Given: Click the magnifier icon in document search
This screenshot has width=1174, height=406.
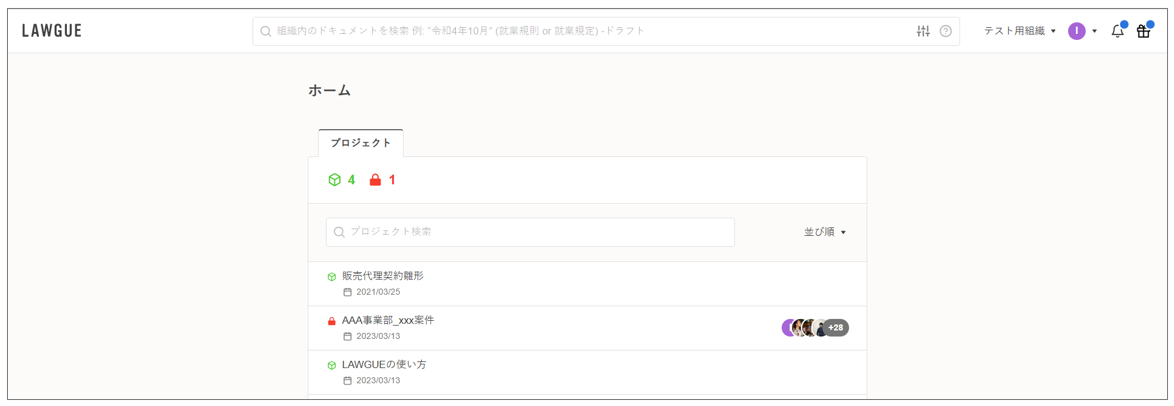Looking at the screenshot, I should tap(266, 31).
